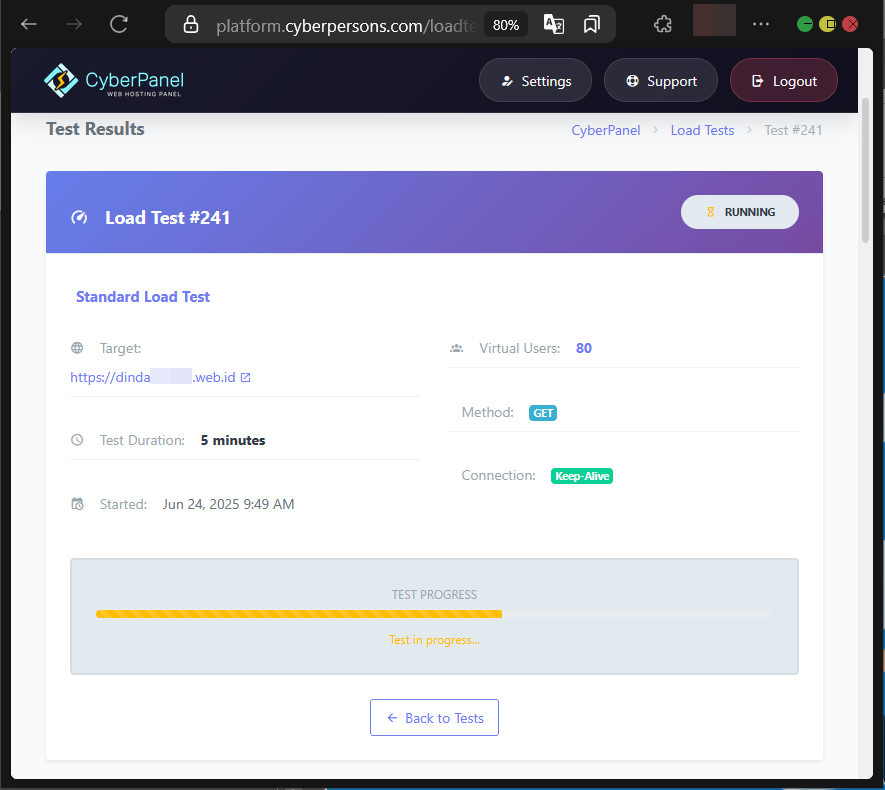The image size is (885, 790).
Task: Open the browser three-dot menu
Action: [761, 24]
